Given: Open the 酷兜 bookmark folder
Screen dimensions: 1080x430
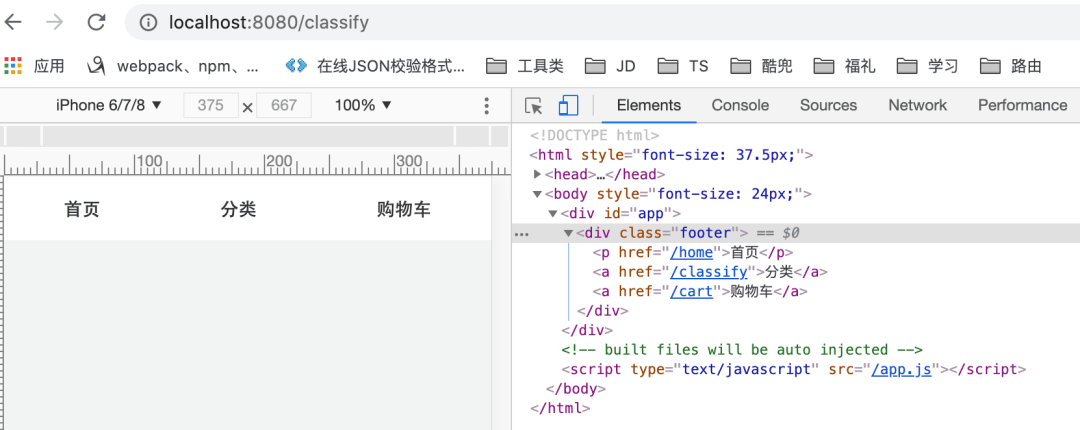Looking at the screenshot, I should click(x=762, y=66).
